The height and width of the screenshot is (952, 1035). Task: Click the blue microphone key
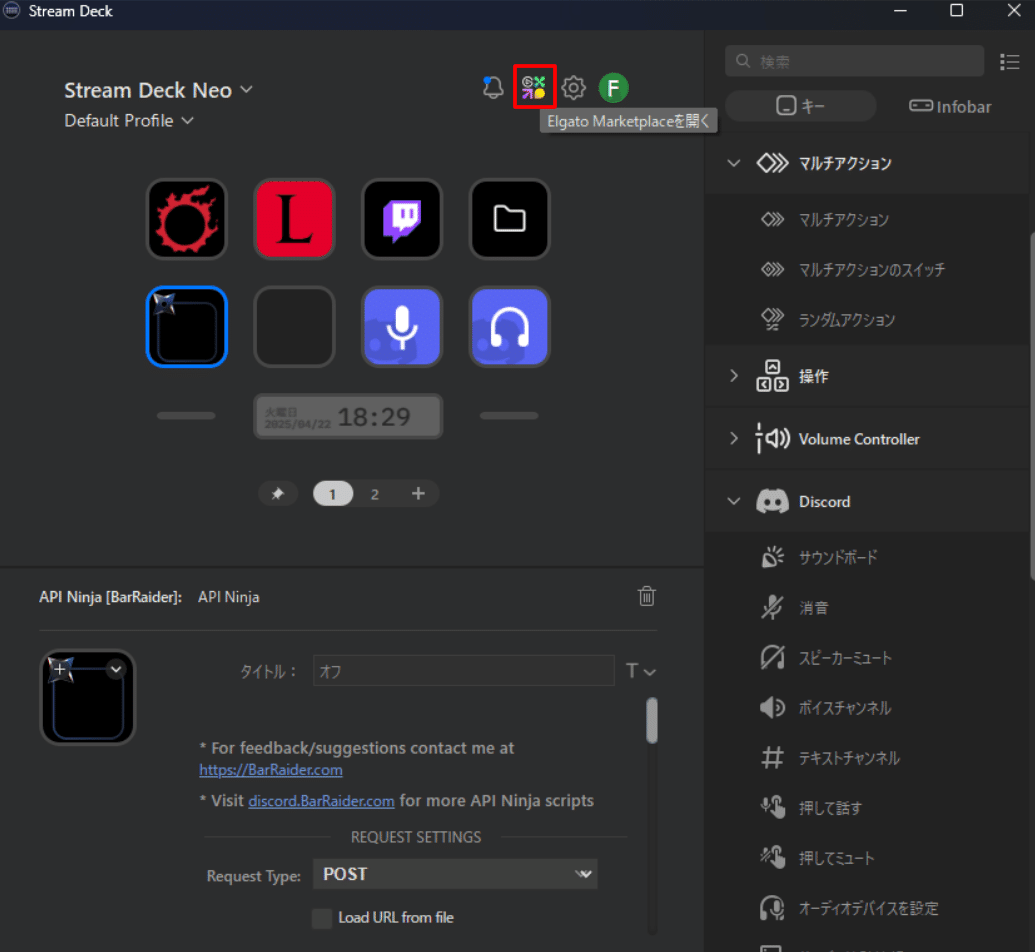401,327
